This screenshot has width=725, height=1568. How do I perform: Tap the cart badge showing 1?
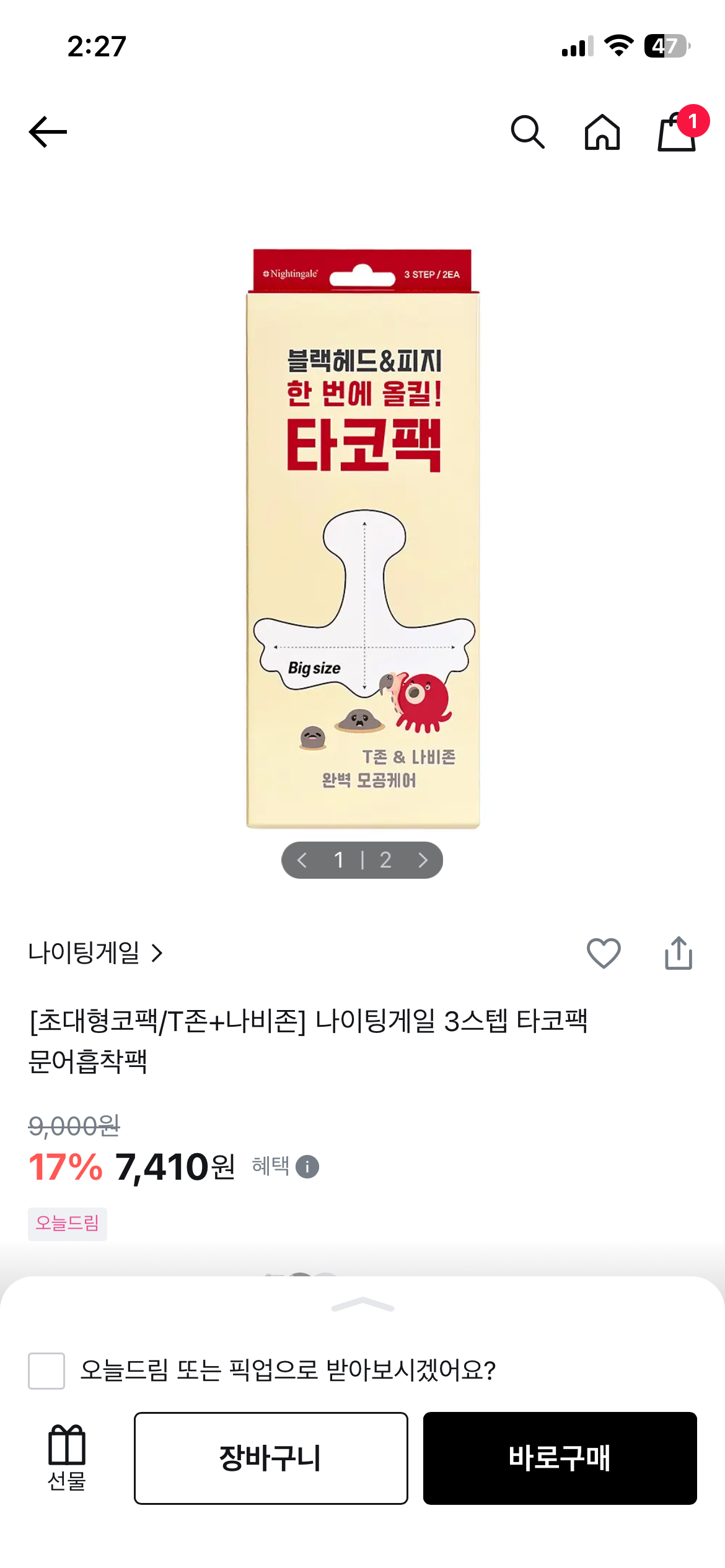(x=693, y=121)
